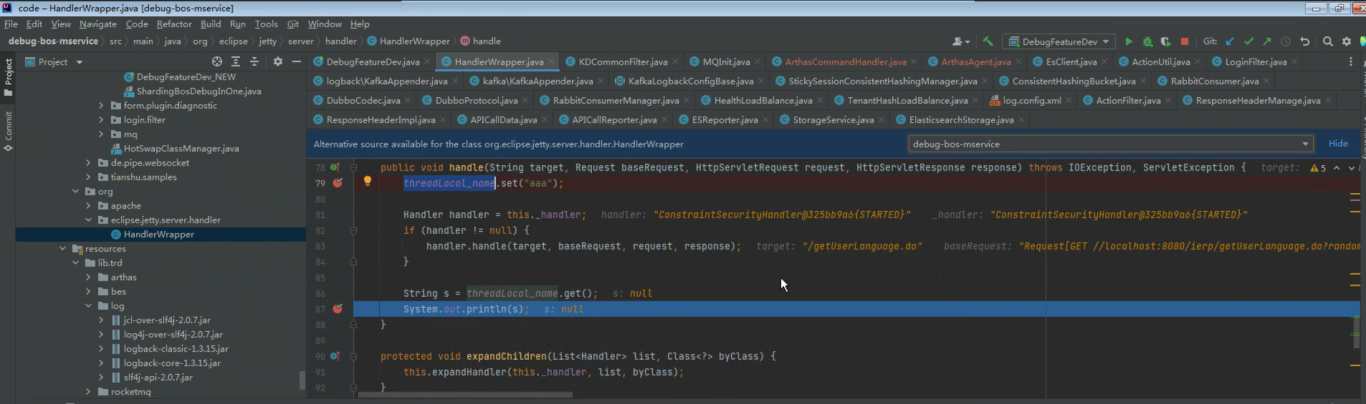Git update project blue arrow

point(1230,42)
